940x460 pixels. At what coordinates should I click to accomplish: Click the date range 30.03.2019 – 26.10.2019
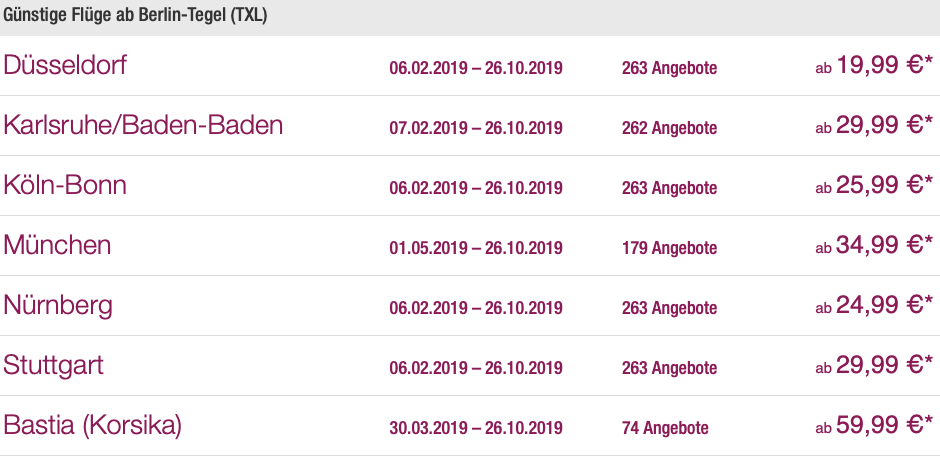point(476,428)
